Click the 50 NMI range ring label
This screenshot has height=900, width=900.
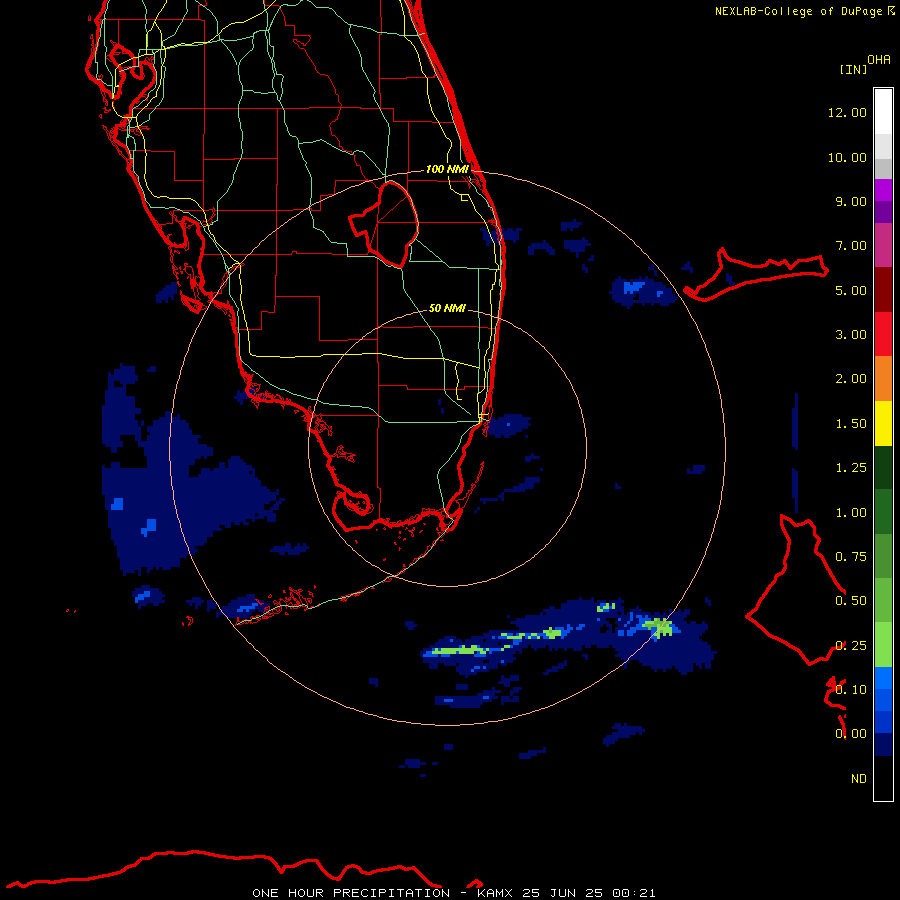point(447,308)
